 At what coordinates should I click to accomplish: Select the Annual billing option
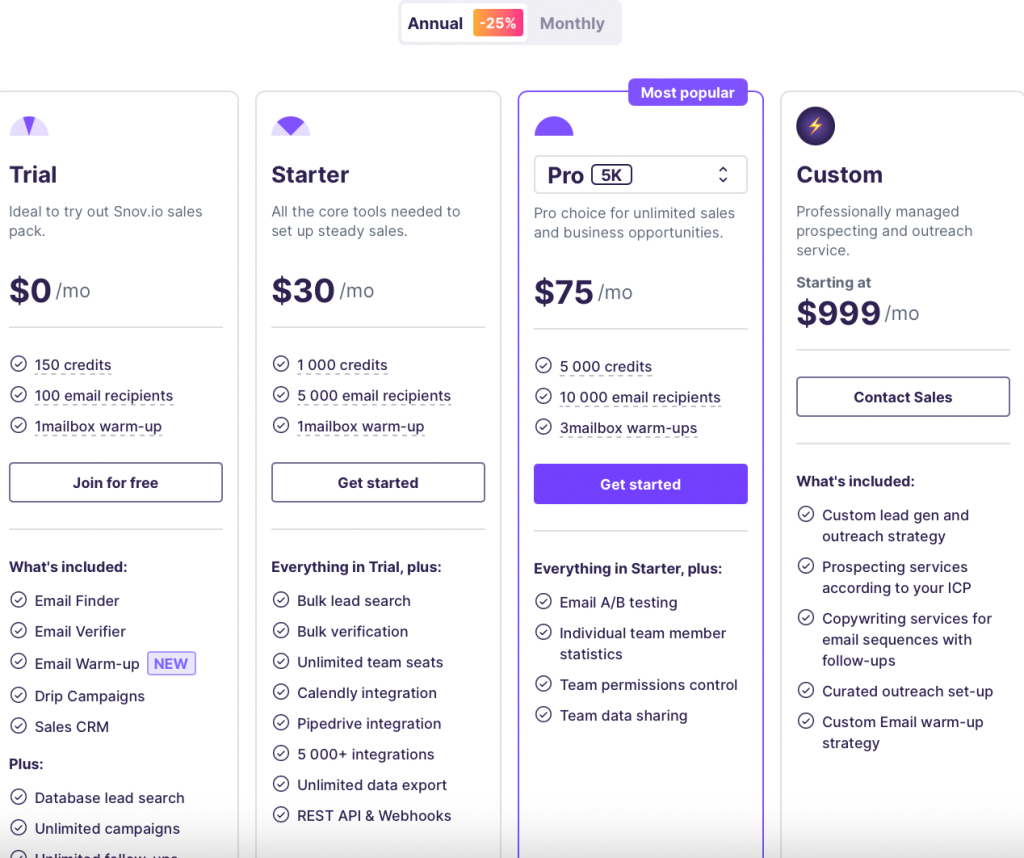tap(436, 23)
